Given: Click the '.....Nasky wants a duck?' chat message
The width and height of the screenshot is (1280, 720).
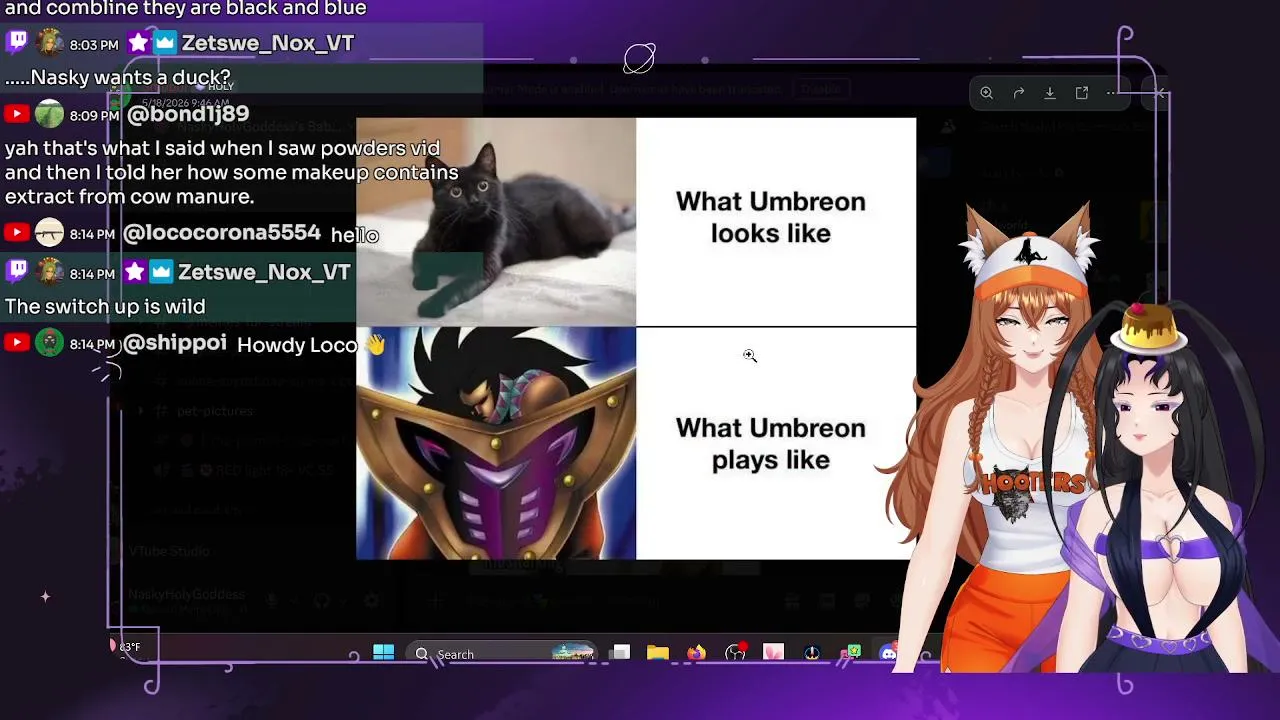Looking at the screenshot, I should [x=118, y=77].
